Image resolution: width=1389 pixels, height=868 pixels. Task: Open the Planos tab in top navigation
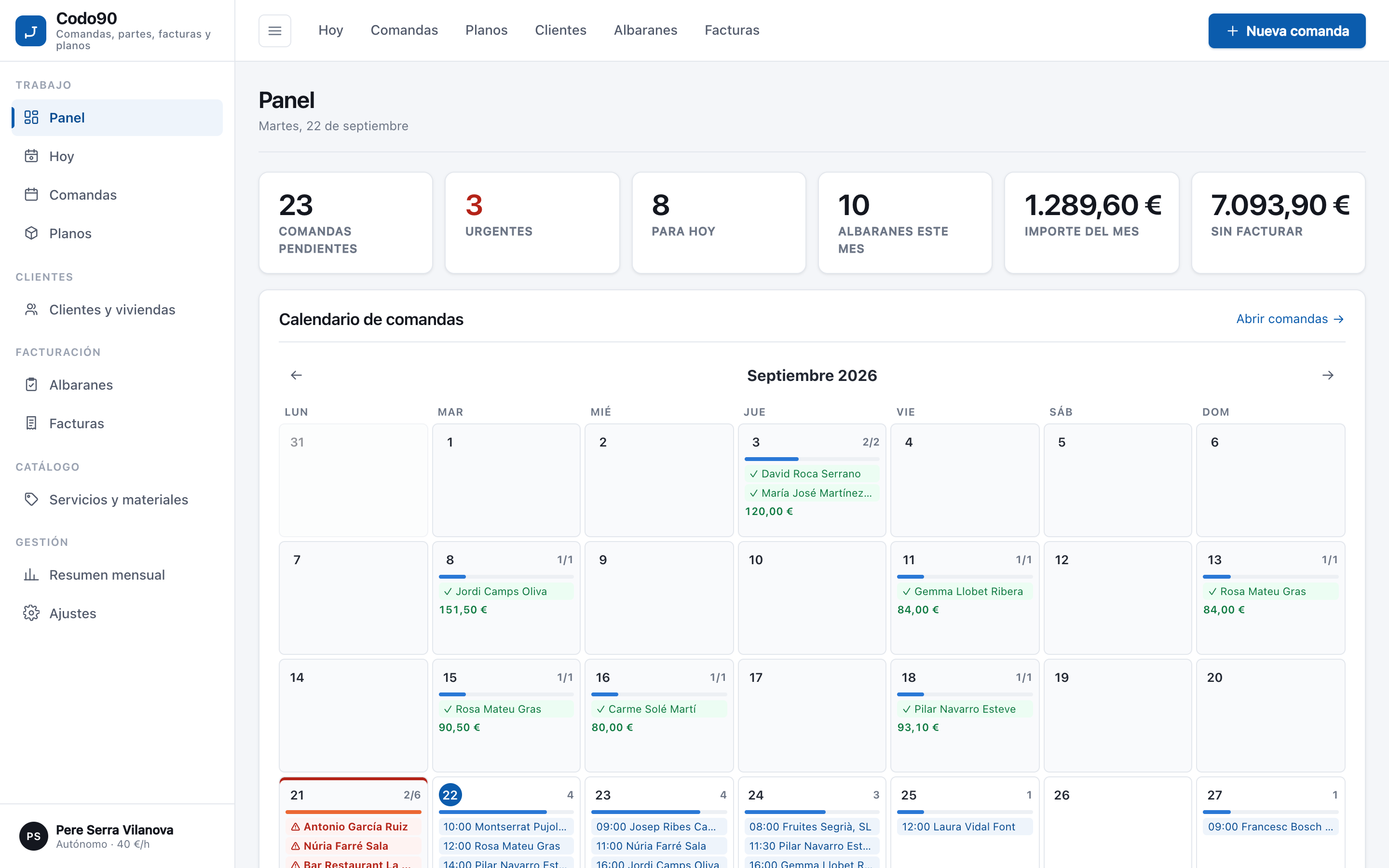(x=486, y=30)
